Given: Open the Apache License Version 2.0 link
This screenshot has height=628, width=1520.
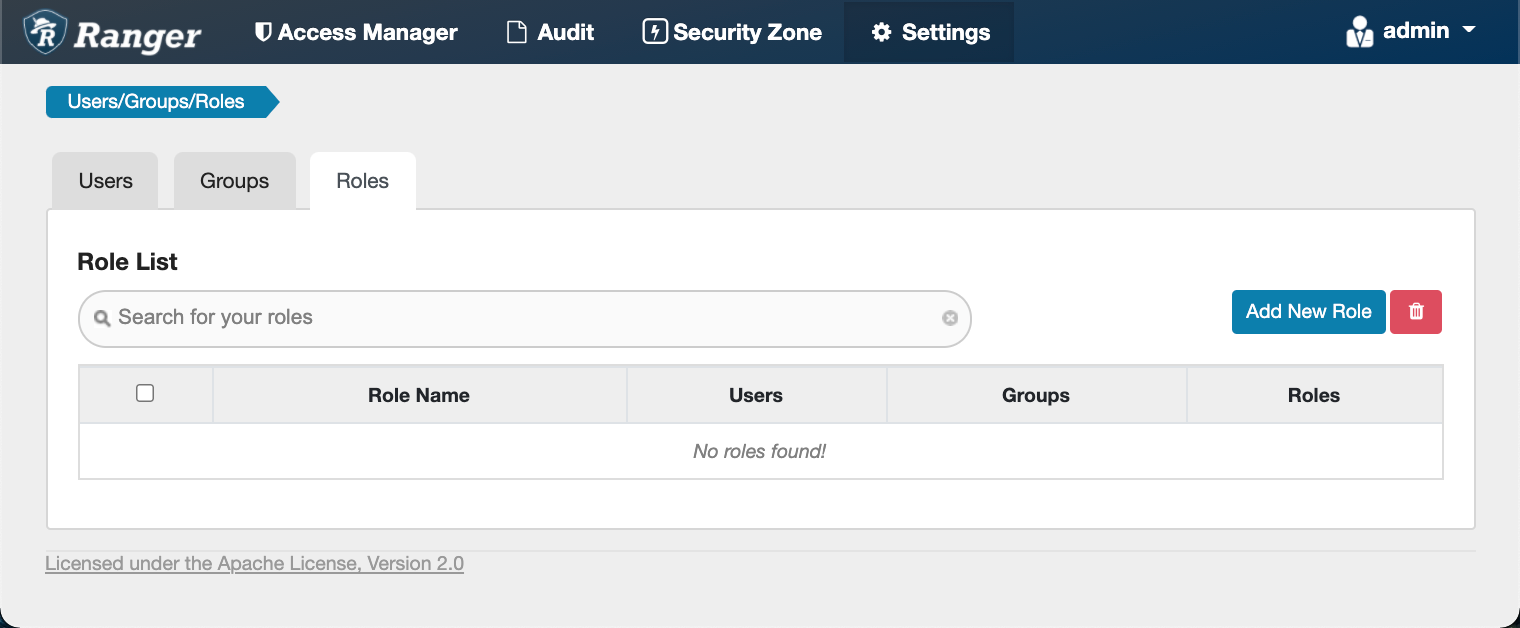Looking at the screenshot, I should click(x=254, y=563).
